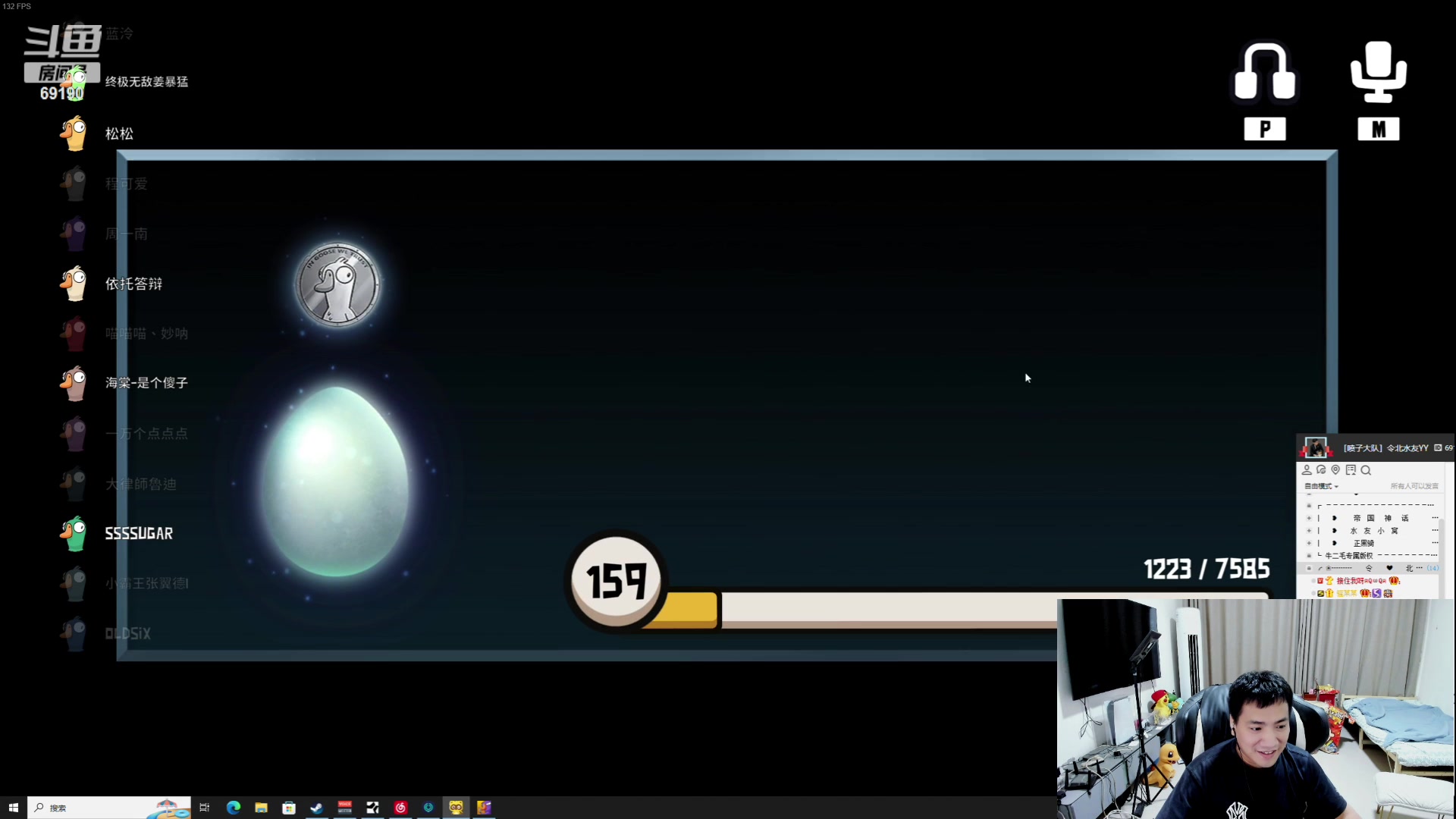This screenshot has height=819, width=1456.
Task: Click the goose avatar beside 依托答辩
Action: pyautogui.click(x=74, y=284)
